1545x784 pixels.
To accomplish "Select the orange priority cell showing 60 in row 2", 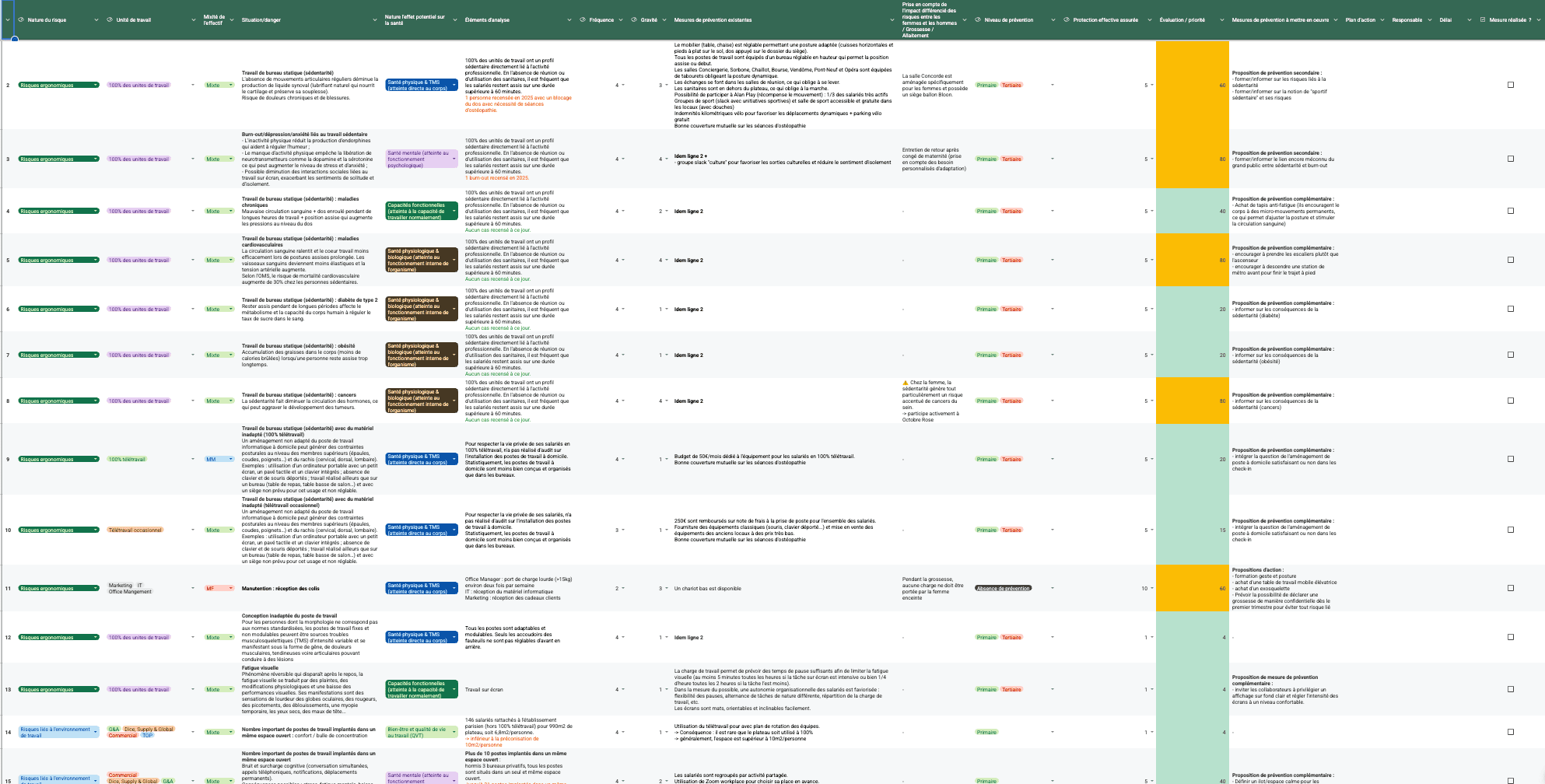I will [1192, 85].
